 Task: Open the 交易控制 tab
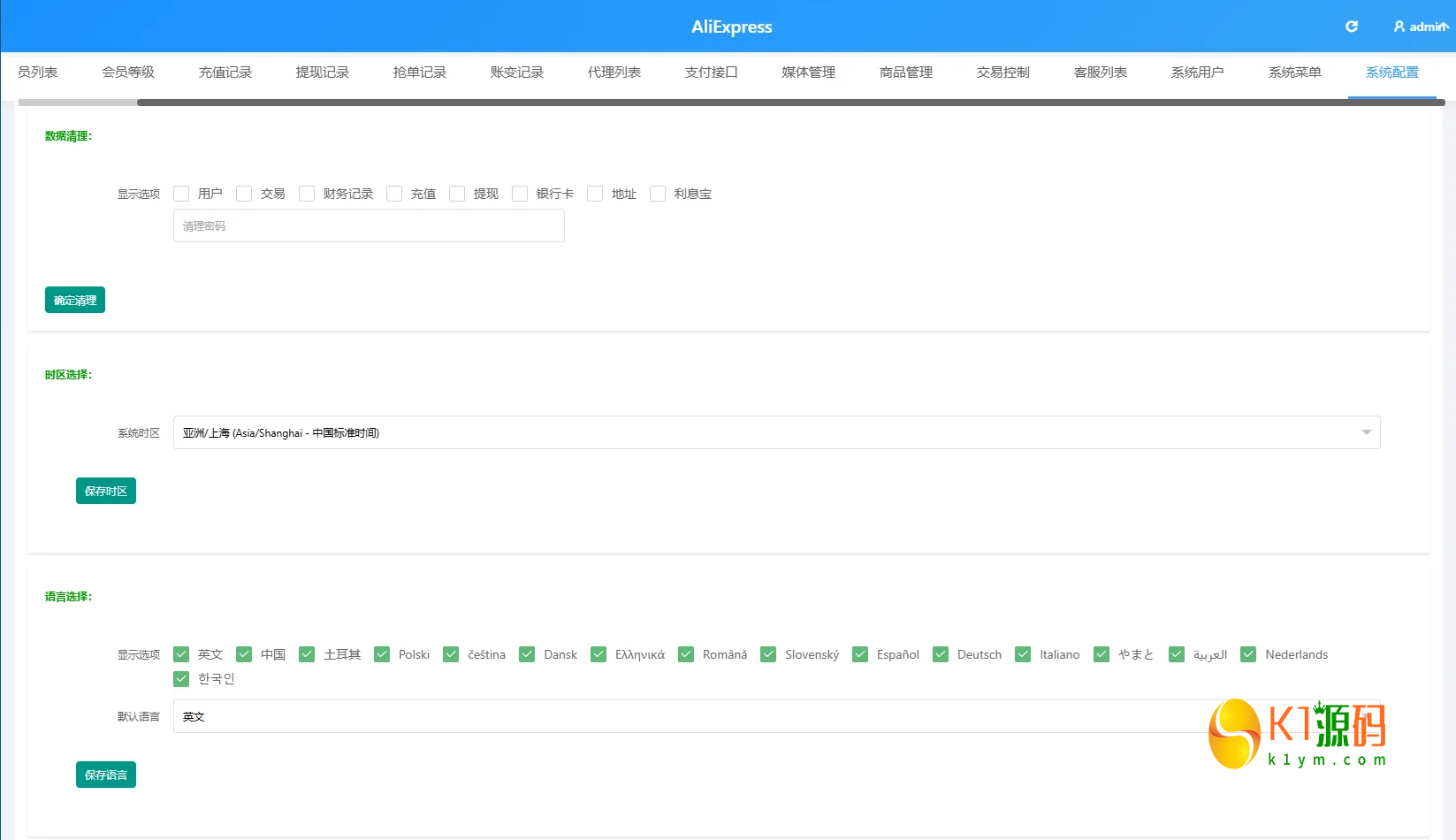click(x=1003, y=73)
